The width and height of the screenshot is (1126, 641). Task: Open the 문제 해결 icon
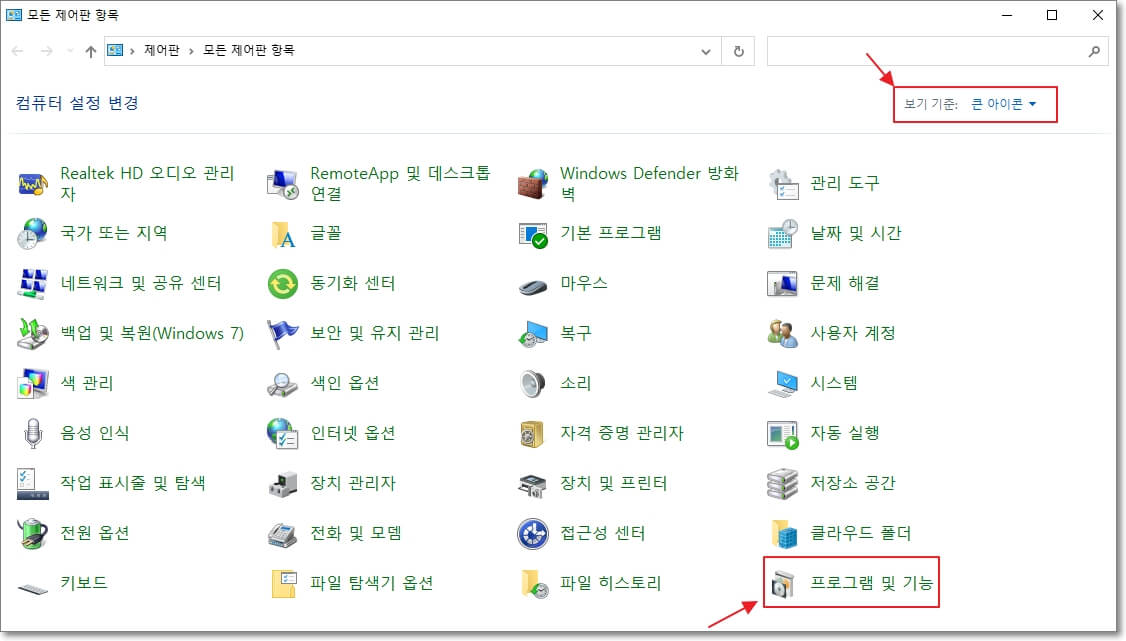tap(783, 284)
